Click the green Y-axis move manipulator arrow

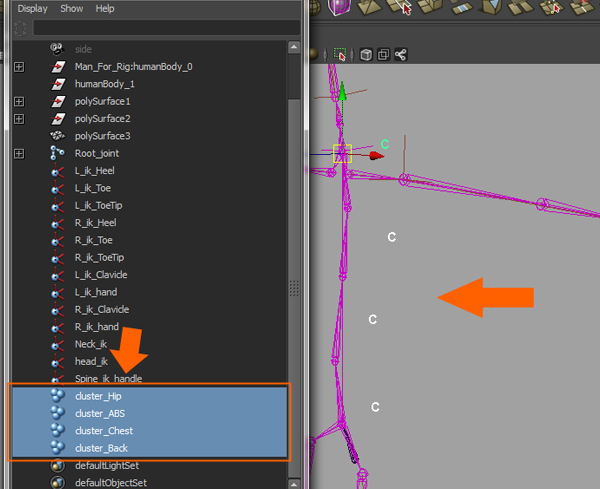tap(342, 92)
